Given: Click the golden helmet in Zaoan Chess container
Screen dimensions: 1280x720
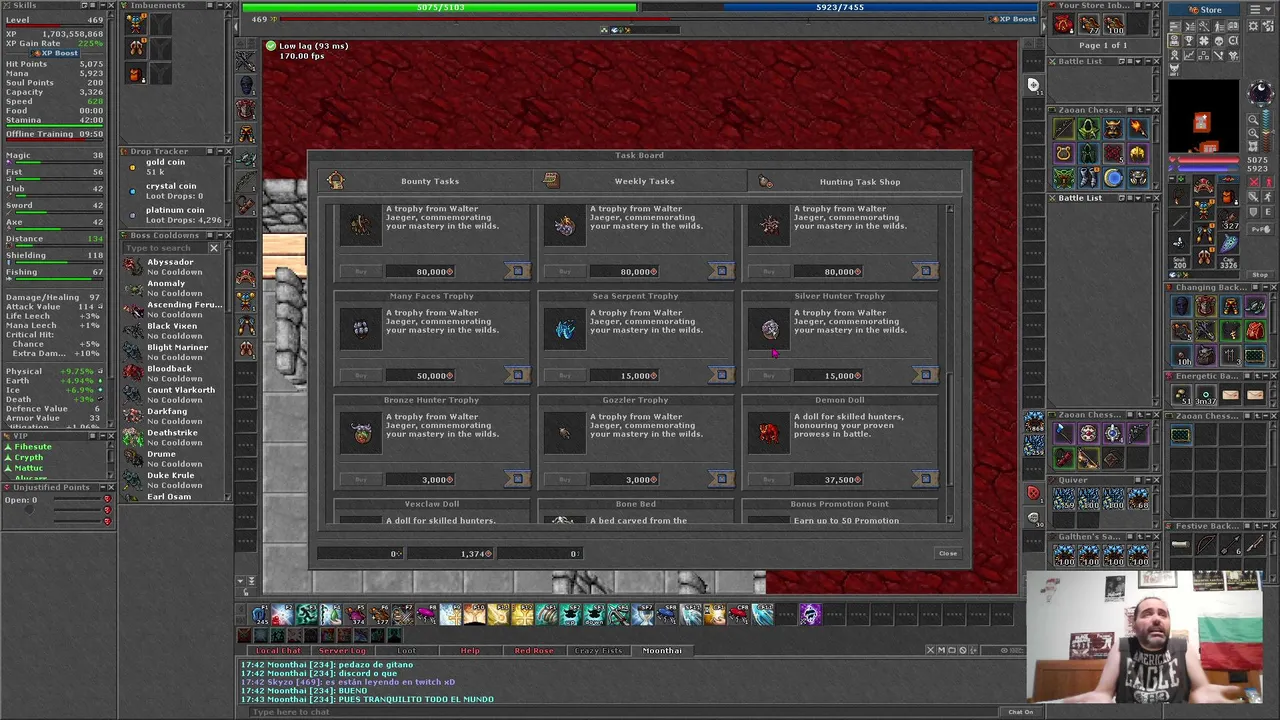Looking at the screenshot, I should [x=1137, y=154].
